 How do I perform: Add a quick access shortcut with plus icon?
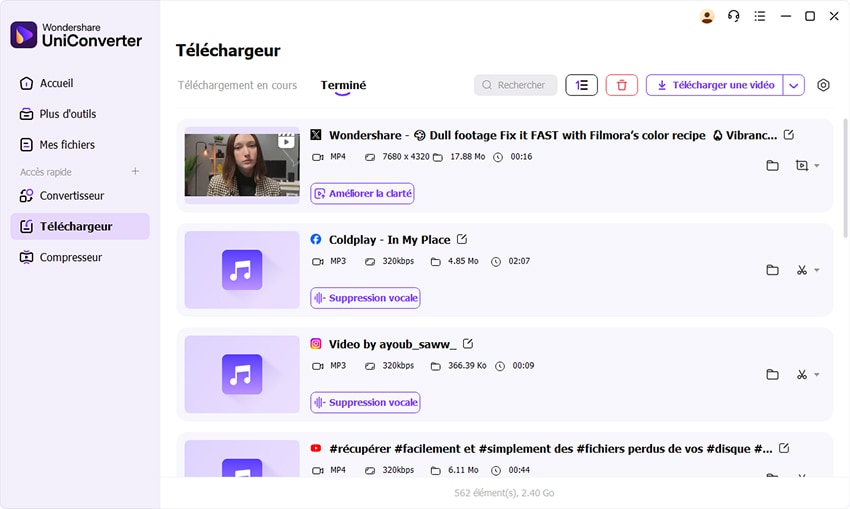pyautogui.click(x=135, y=171)
